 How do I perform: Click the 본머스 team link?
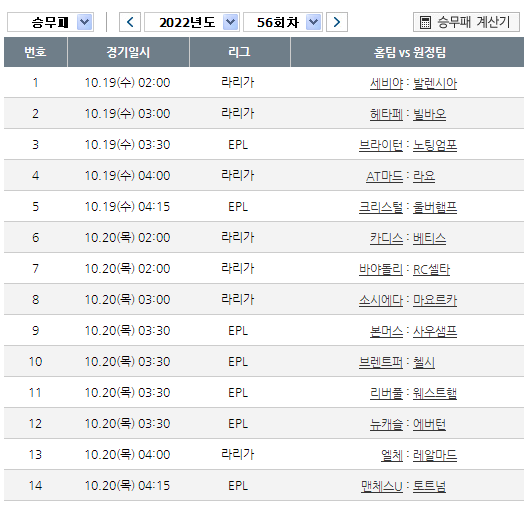[386, 332]
